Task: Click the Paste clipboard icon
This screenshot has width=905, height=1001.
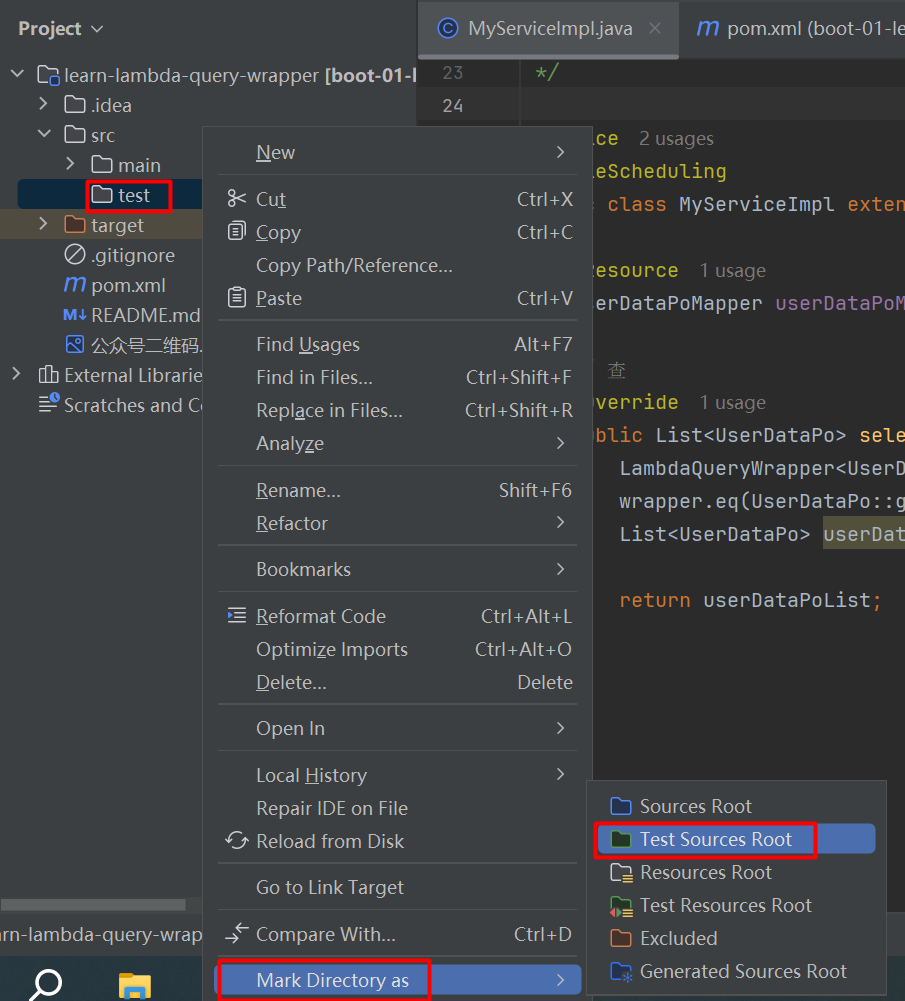Action: 236,298
